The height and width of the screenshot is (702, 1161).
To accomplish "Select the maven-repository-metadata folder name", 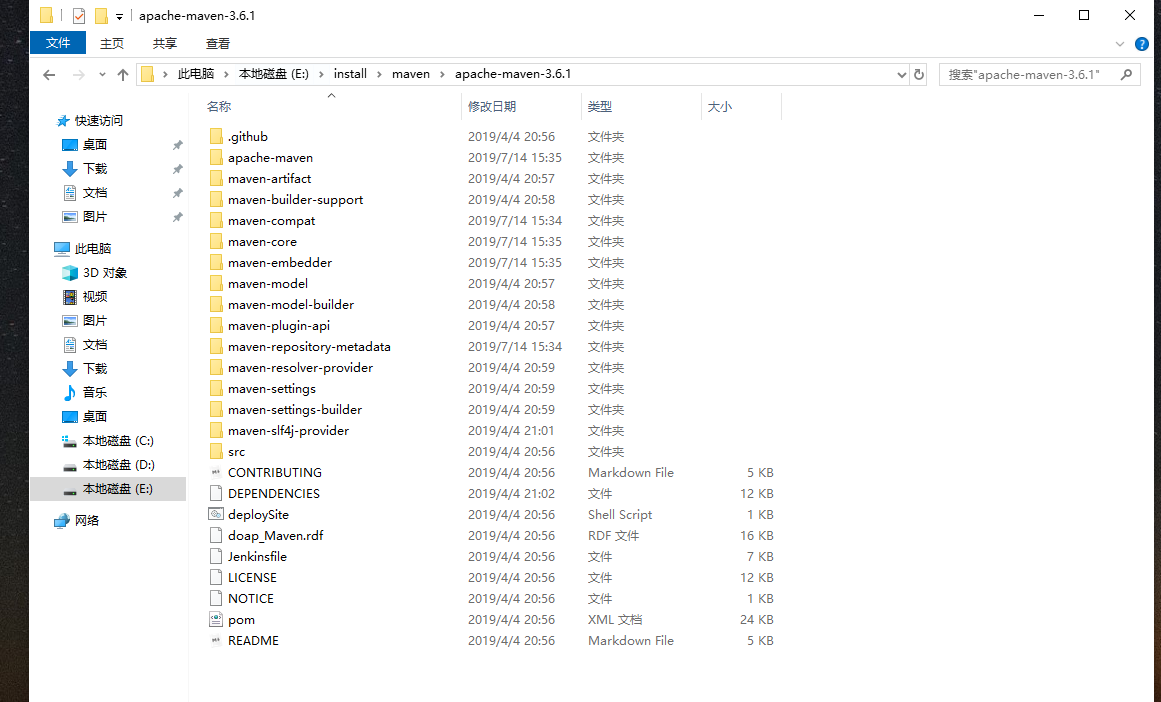I will click(309, 347).
